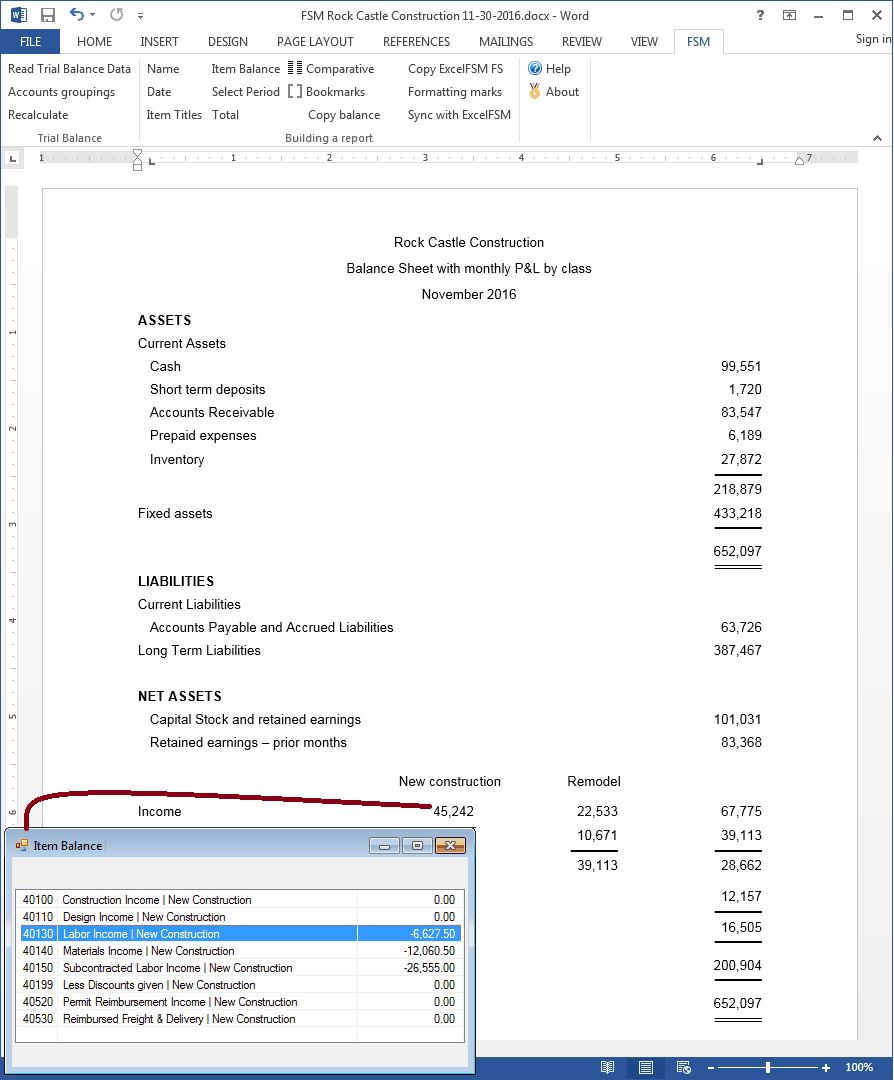Screen dimensions: 894x1080
Task: Open Word Help question mark icon
Action: tap(760, 15)
